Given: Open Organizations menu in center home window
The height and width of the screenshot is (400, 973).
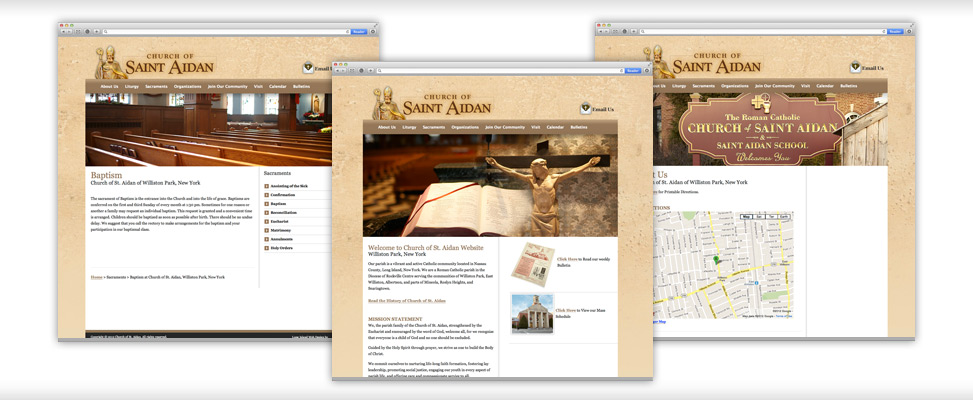Looking at the screenshot, I should click(465, 127).
